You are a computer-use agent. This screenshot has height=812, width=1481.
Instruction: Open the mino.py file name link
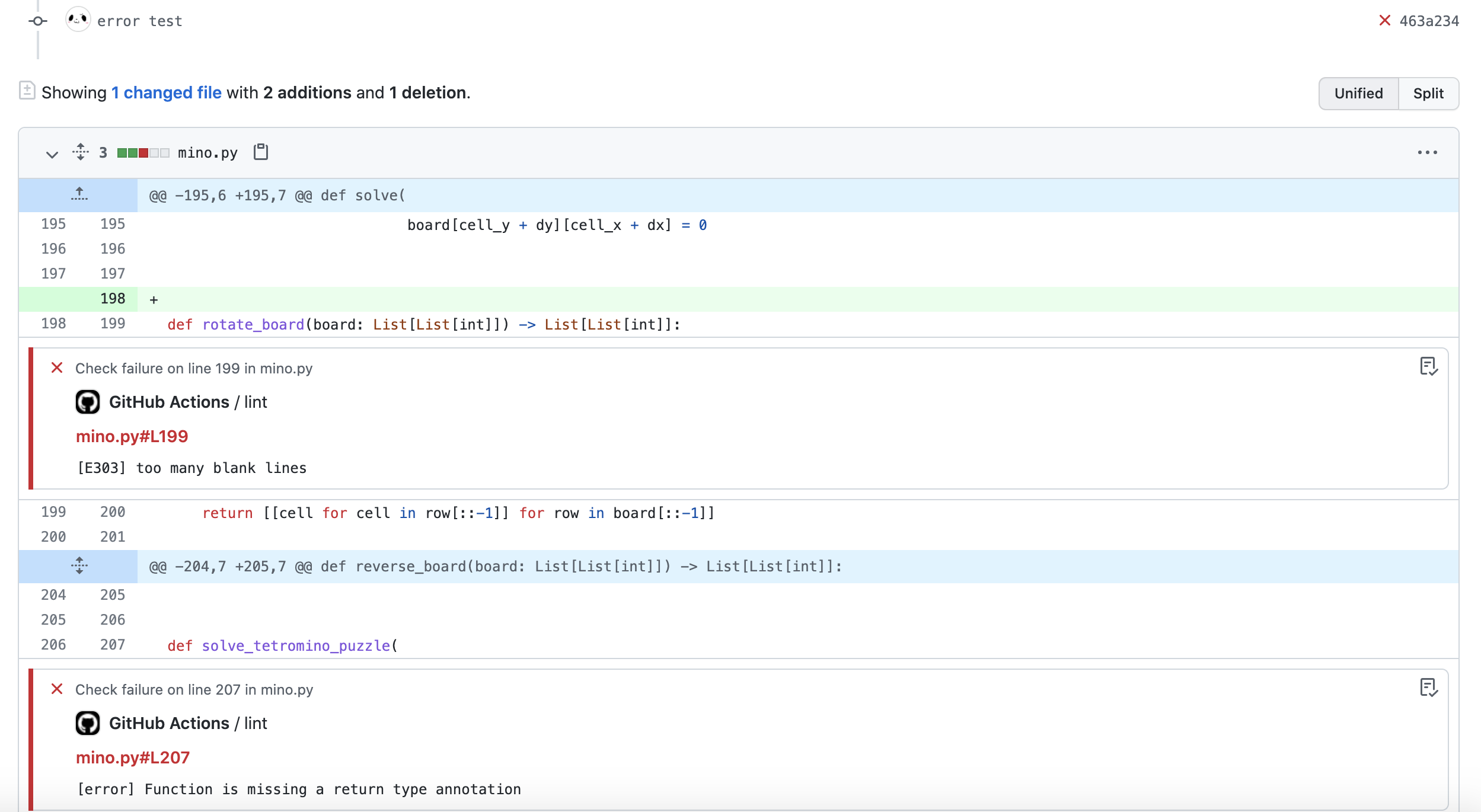coord(208,153)
